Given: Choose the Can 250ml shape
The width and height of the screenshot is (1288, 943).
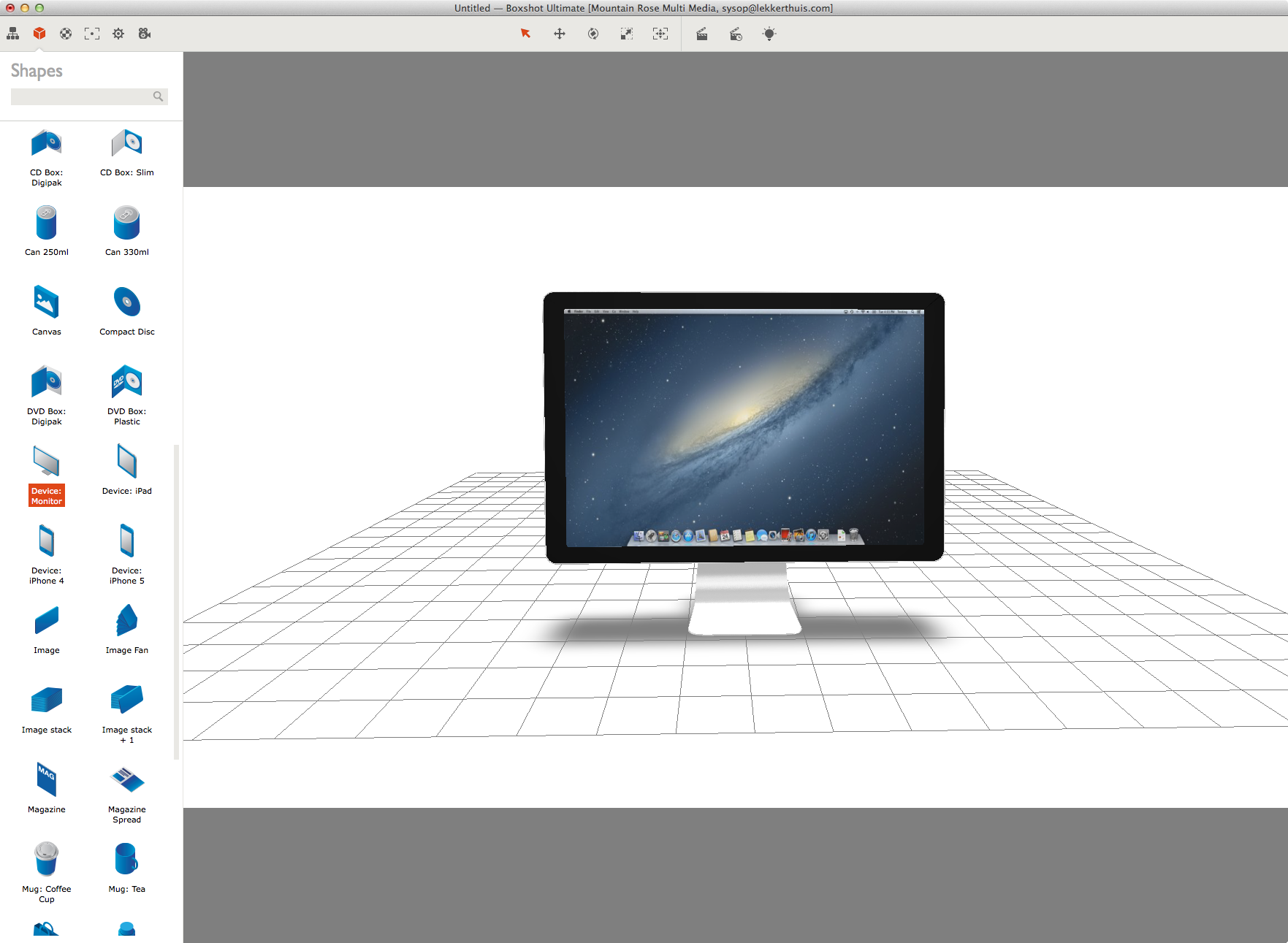Looking at the screenshot, I should pyautogui.click(x=47, y=231).
